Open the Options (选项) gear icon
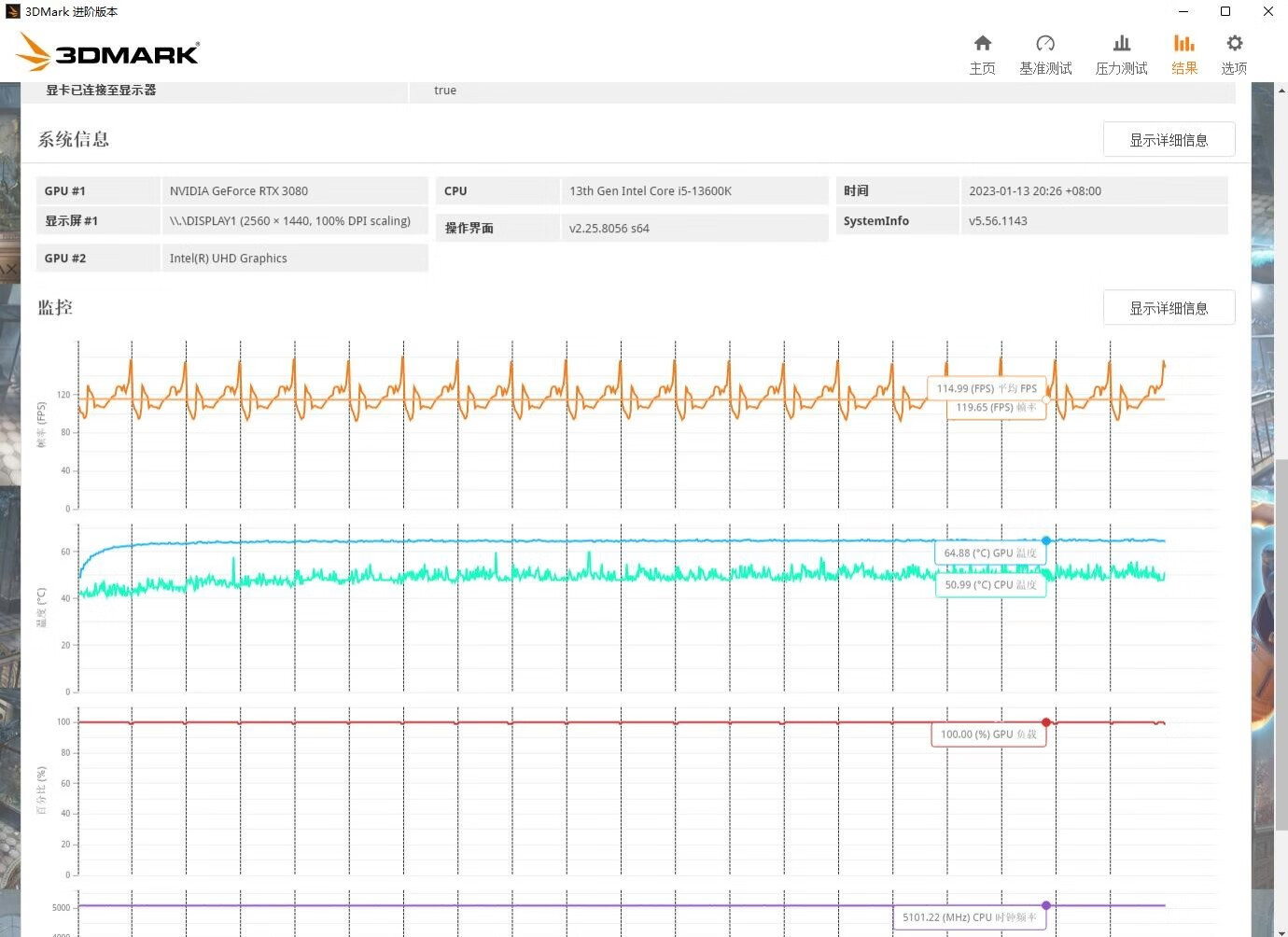 1234,43
